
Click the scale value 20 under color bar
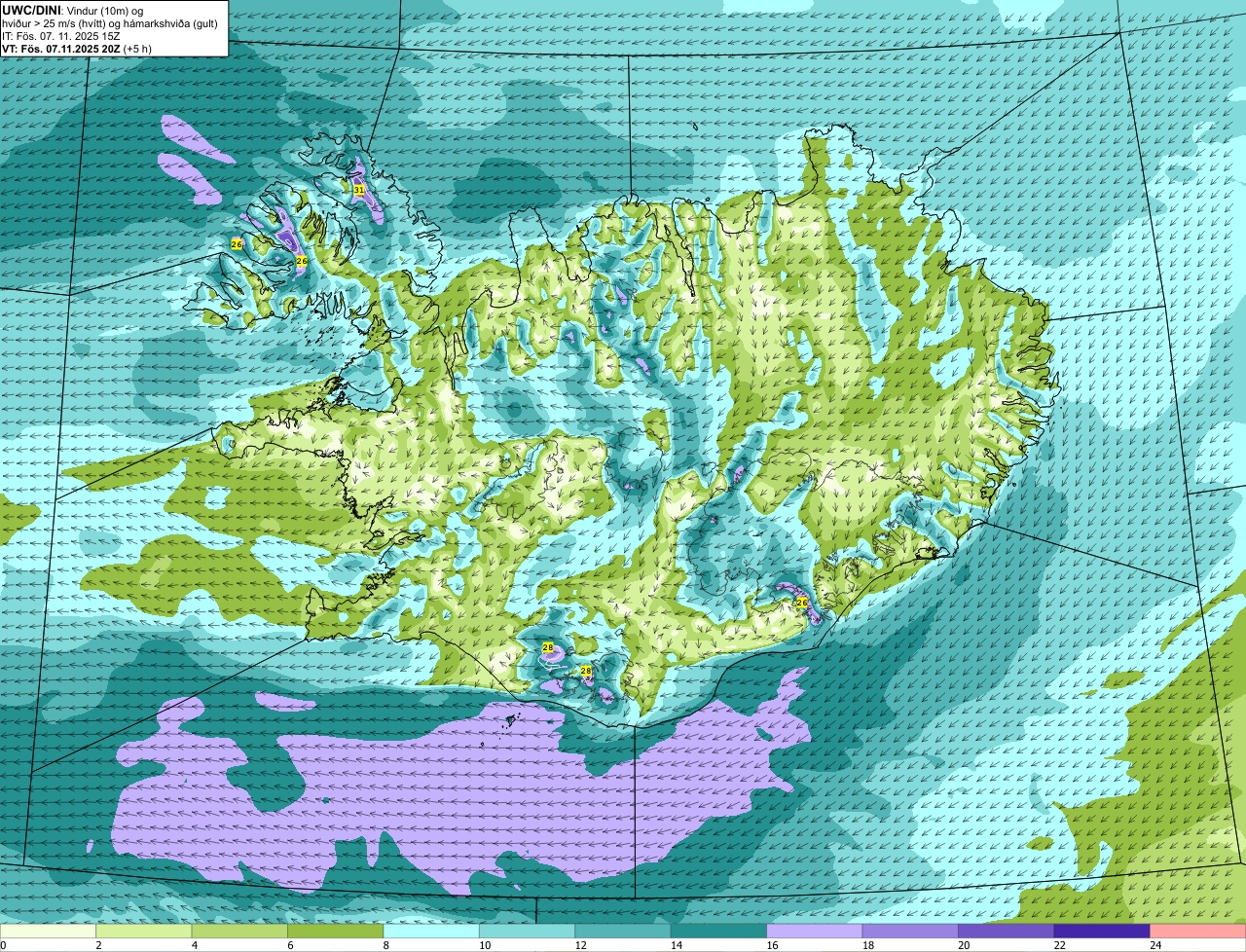[964, 945]
